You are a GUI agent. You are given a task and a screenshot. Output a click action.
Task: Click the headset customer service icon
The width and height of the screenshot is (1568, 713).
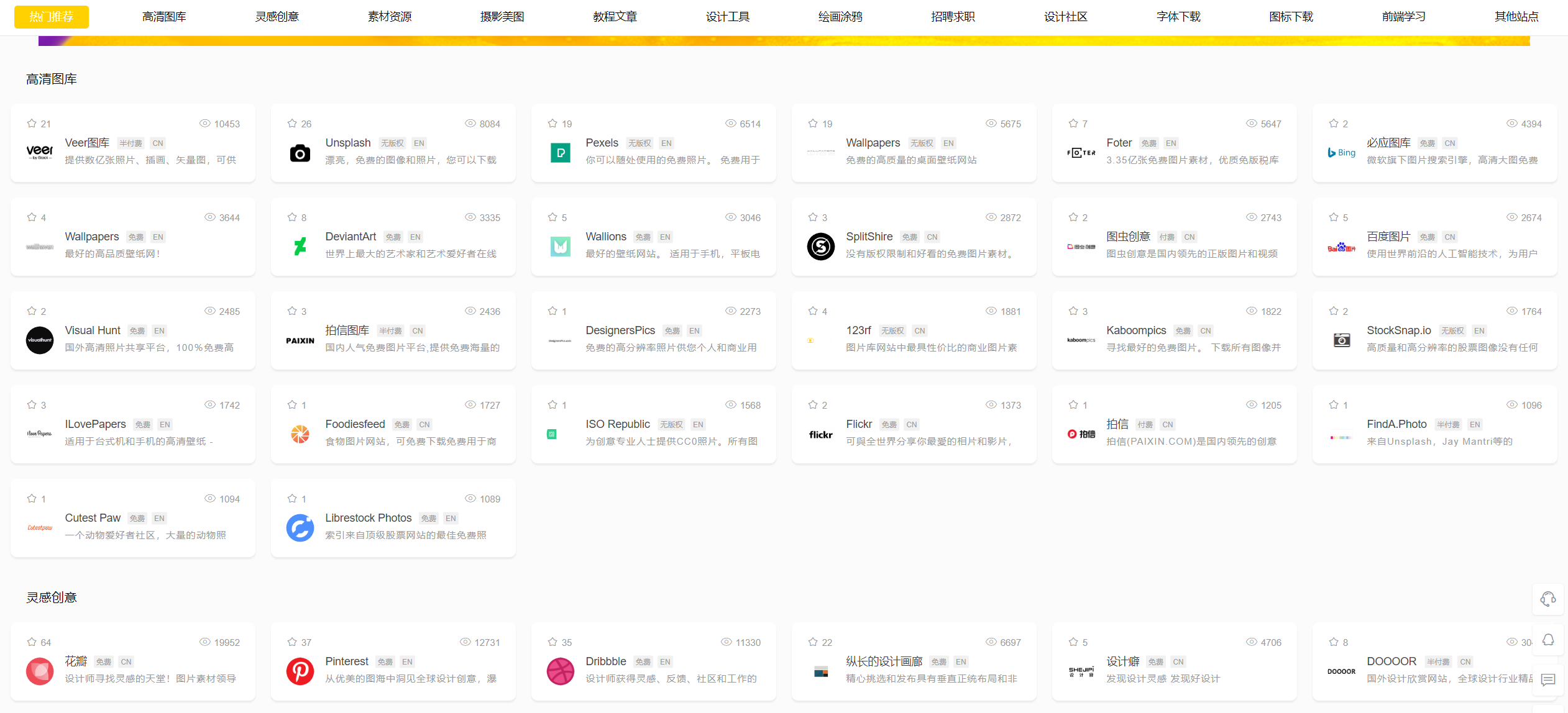coord(1547,599)
